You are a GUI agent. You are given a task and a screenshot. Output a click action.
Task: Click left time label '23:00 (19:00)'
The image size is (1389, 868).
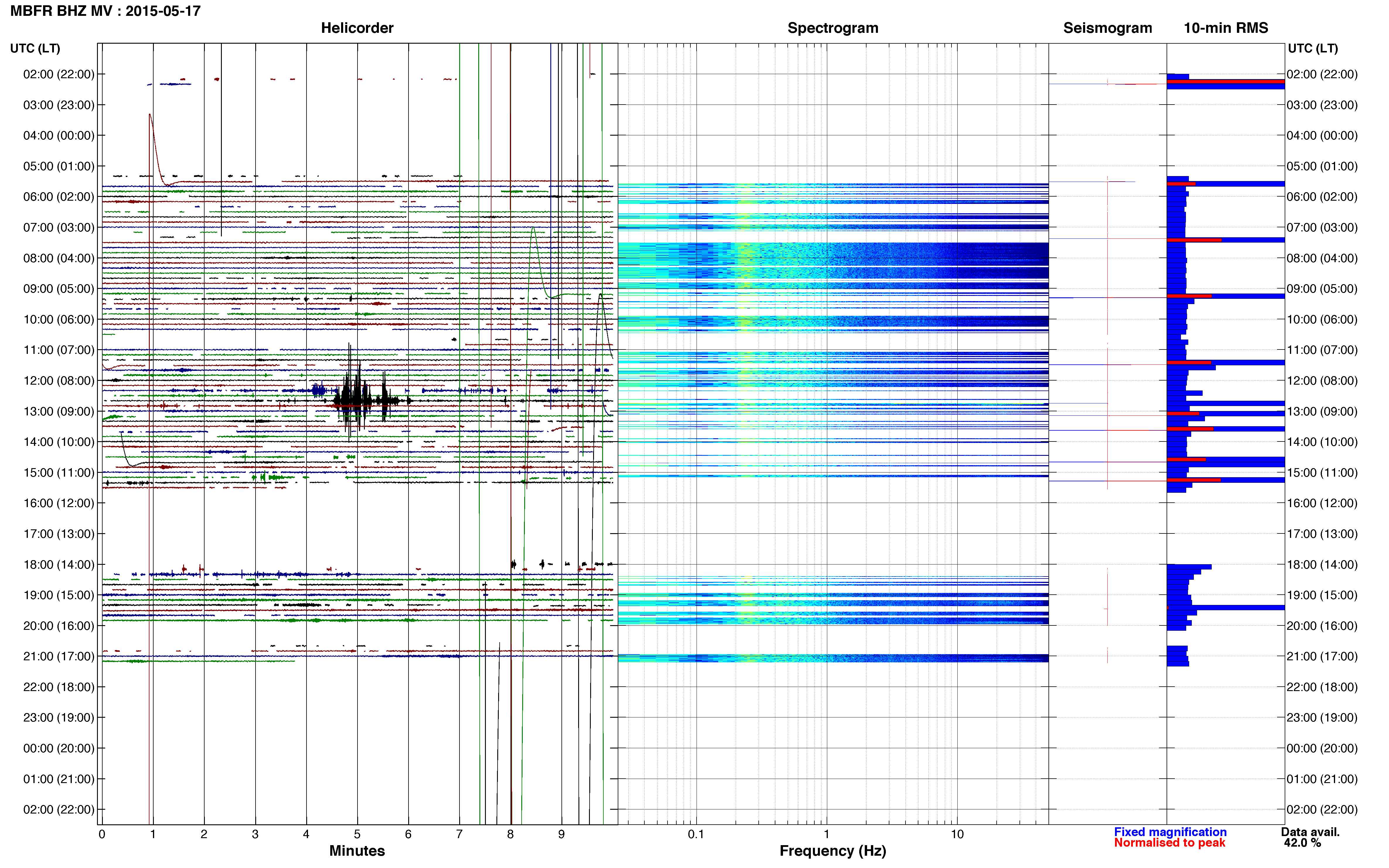(x=59, y=717)
